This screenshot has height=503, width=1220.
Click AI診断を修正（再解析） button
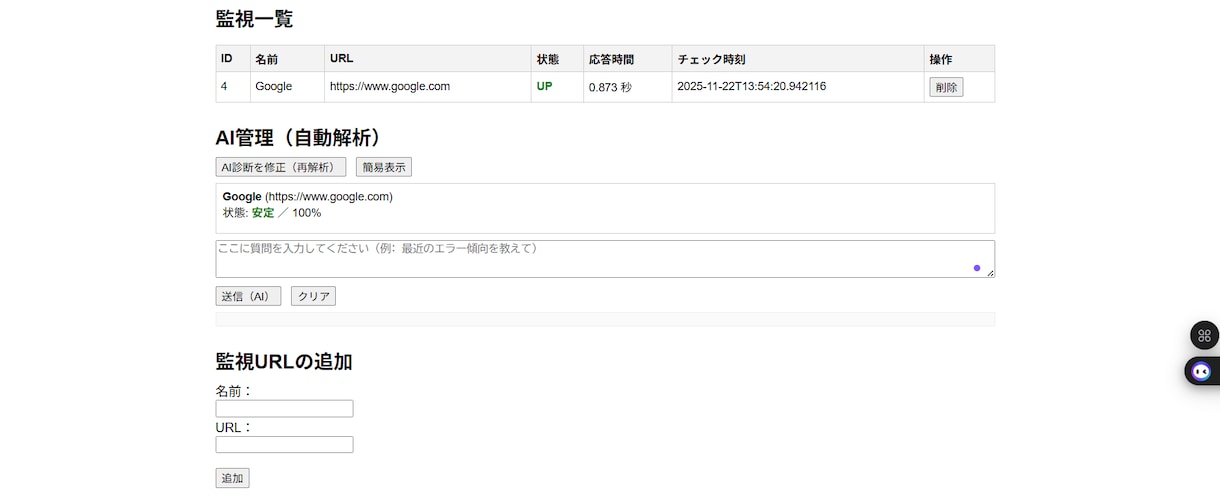(x=281, y=167)
